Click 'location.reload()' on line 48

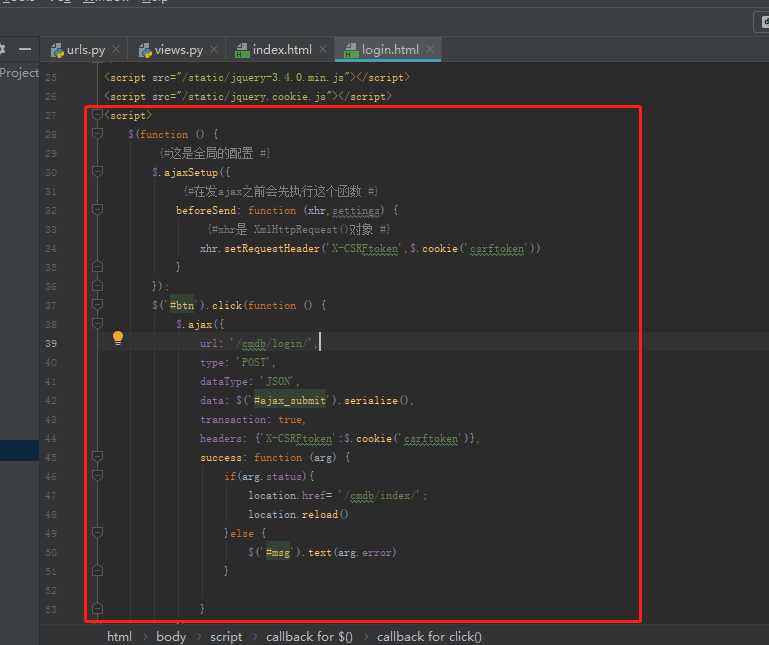298,515
